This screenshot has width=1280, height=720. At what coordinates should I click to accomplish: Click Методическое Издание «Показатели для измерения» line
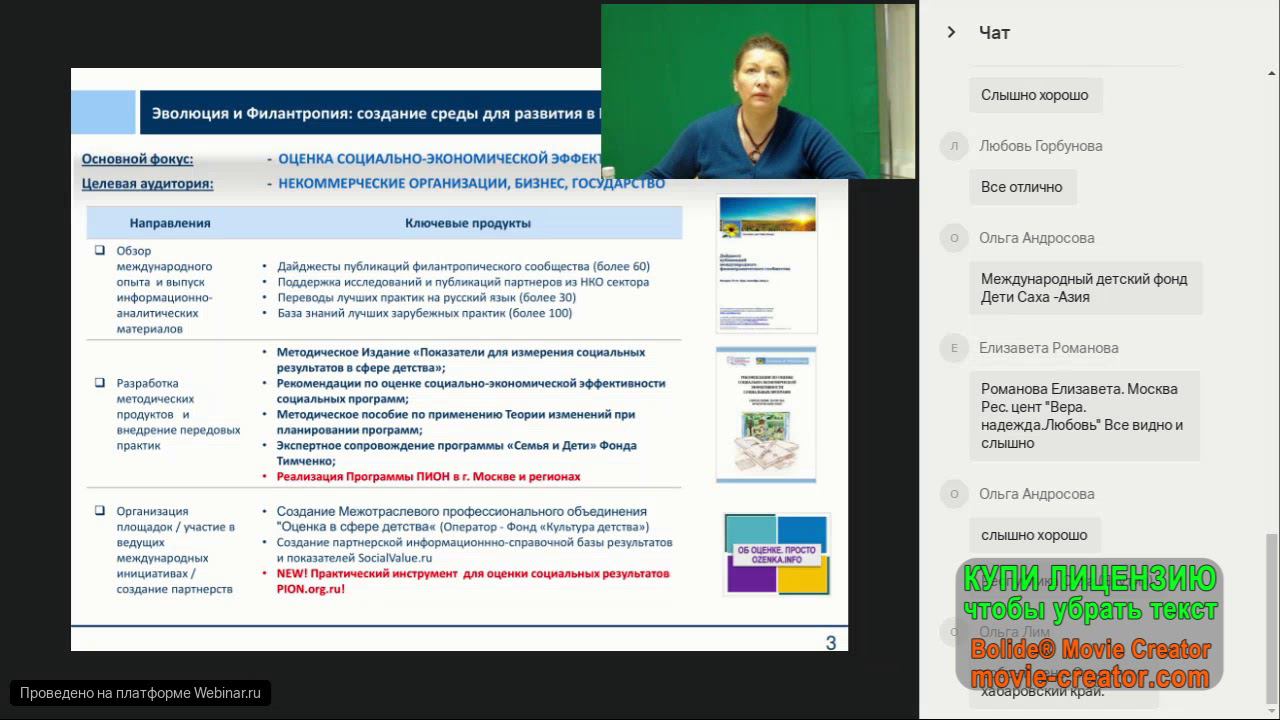coord(461,360)
